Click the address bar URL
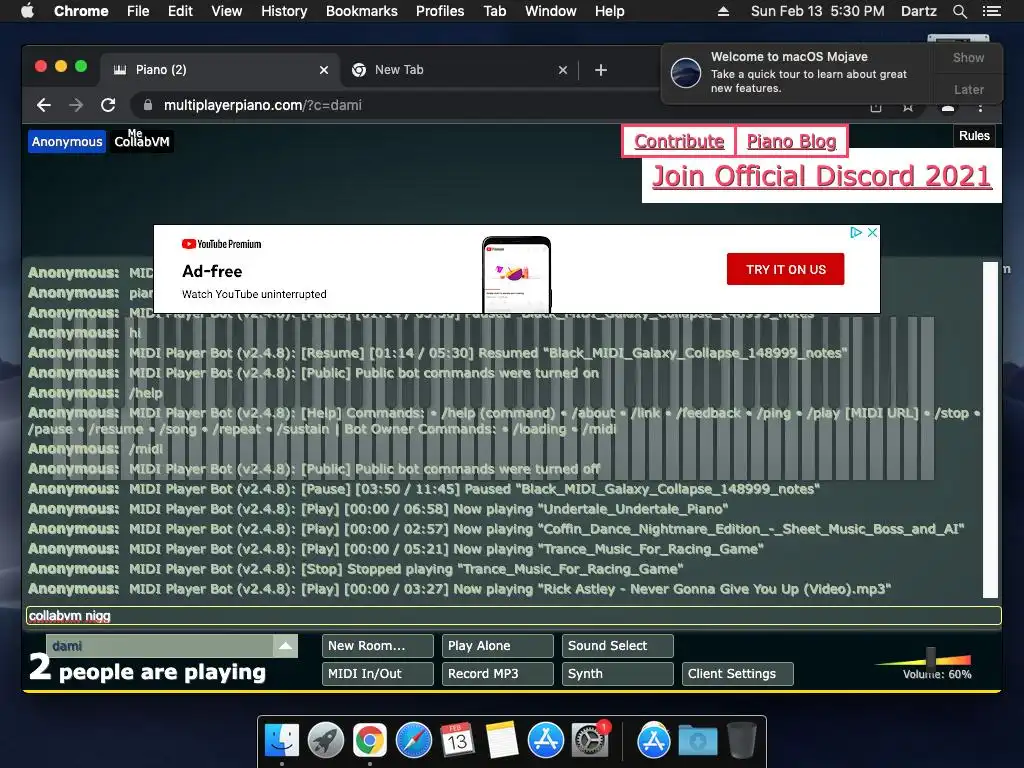 click(263, 105)
